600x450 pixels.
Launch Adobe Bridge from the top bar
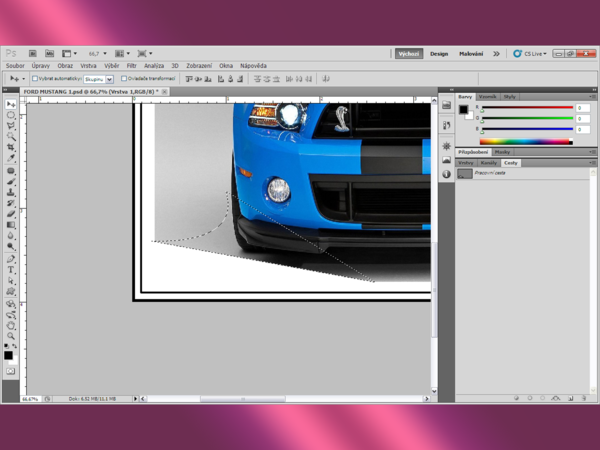[x=33, y=53]
